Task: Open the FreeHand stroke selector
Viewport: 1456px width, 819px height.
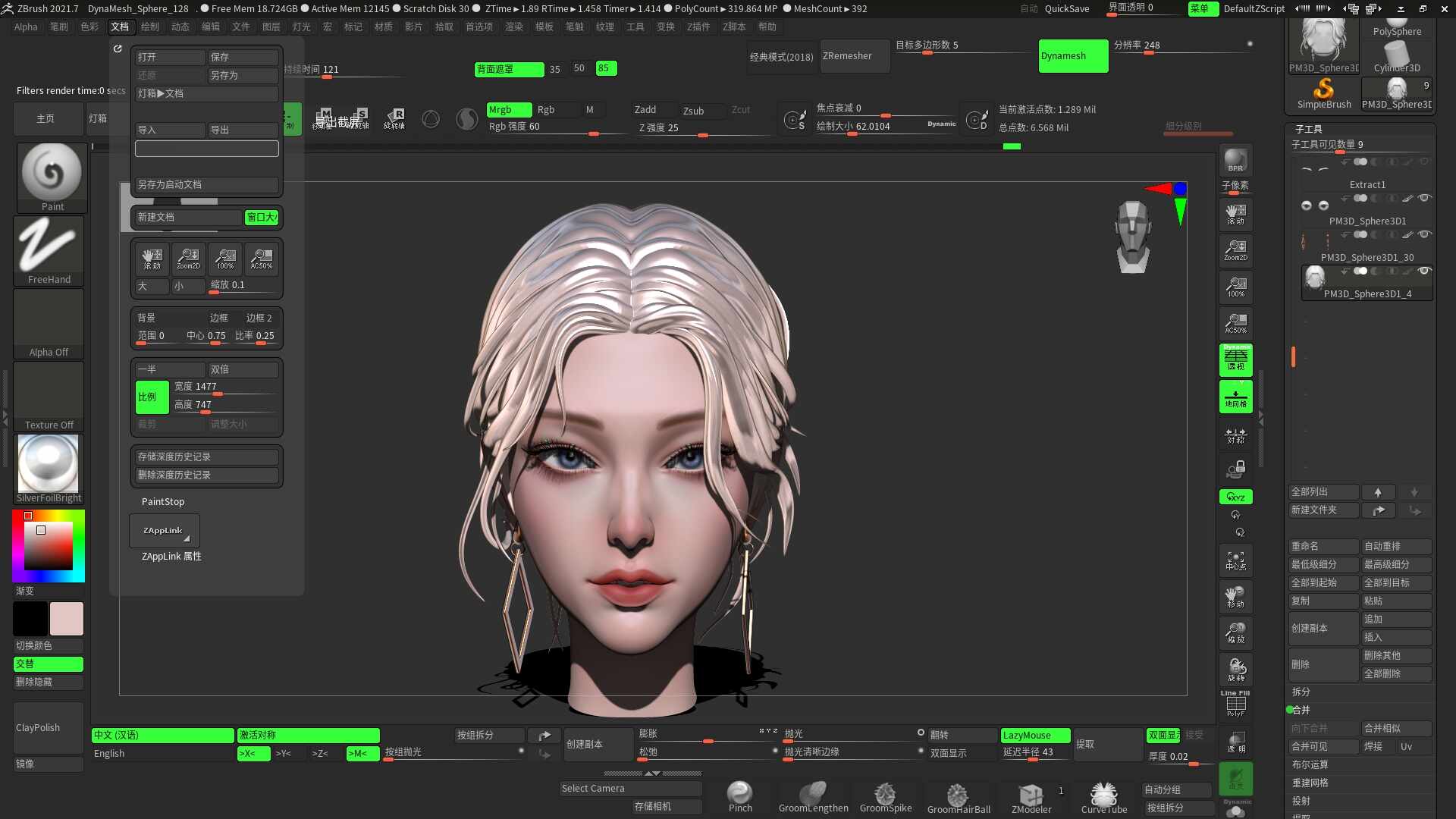Action: coord(49,250)
